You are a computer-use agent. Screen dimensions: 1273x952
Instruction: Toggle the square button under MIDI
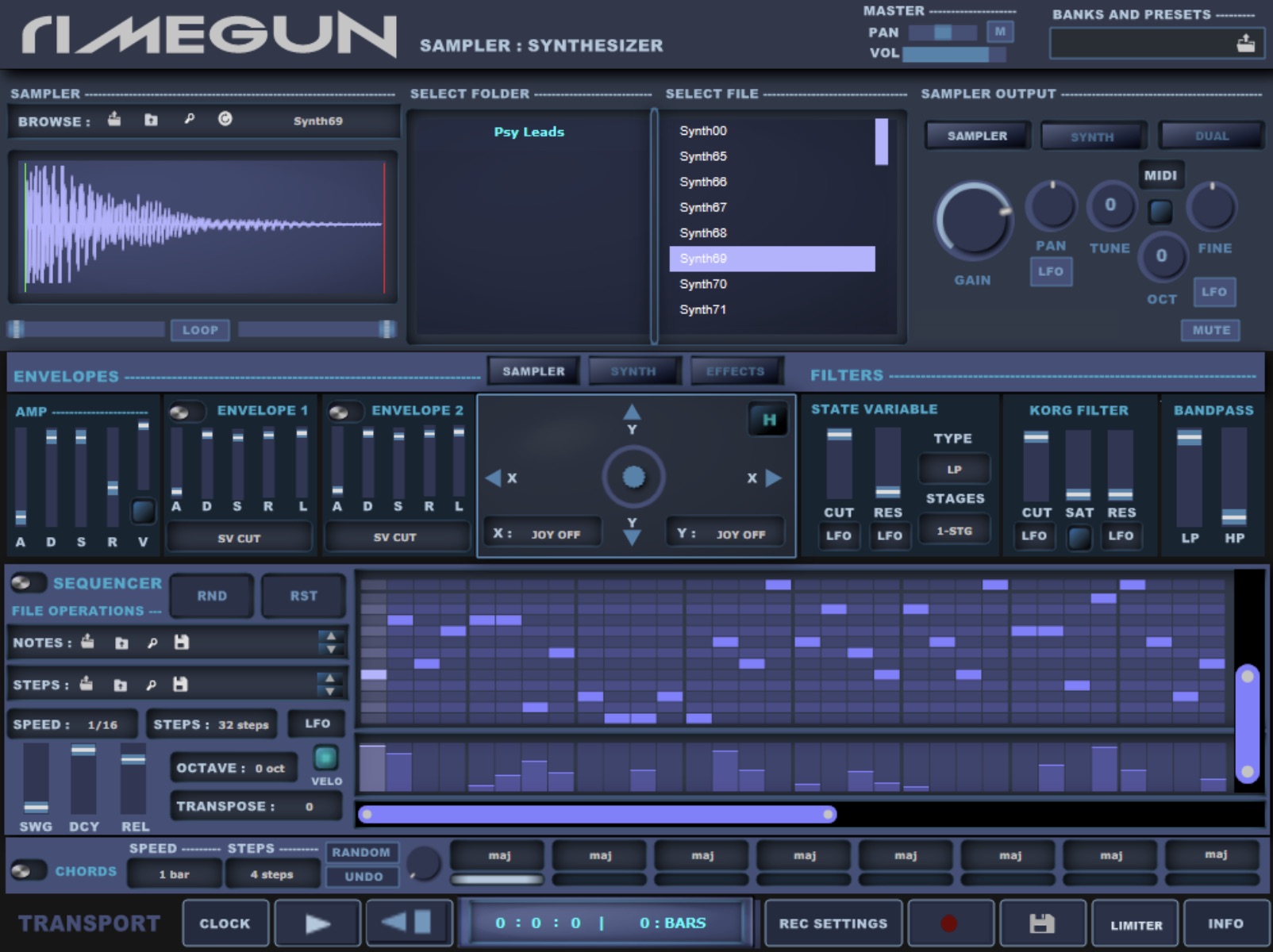pyautogui.click(x=1160, y=211)
